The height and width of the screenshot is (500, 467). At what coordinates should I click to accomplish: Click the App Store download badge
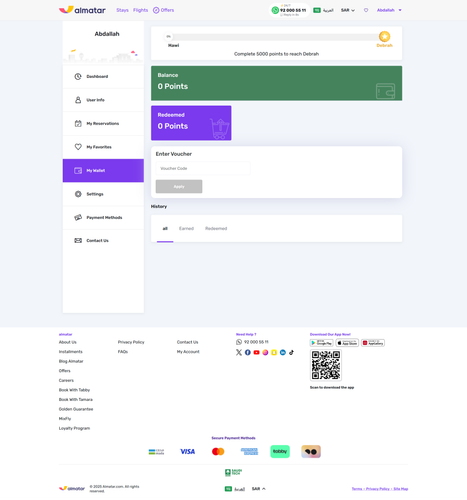(x=347, y=343)
